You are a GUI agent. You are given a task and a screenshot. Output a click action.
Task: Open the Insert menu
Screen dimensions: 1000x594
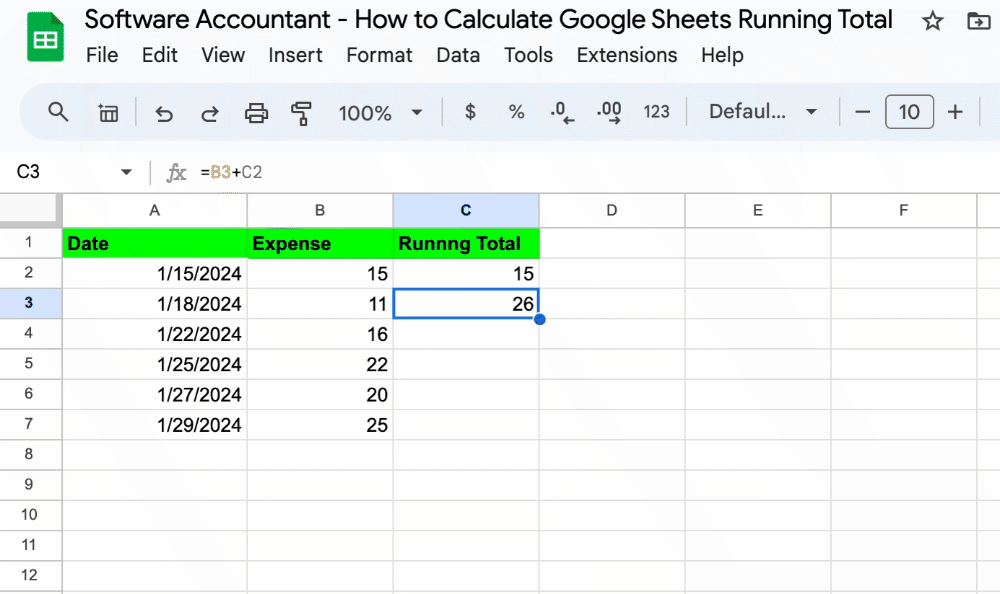[x=295, y=56]
